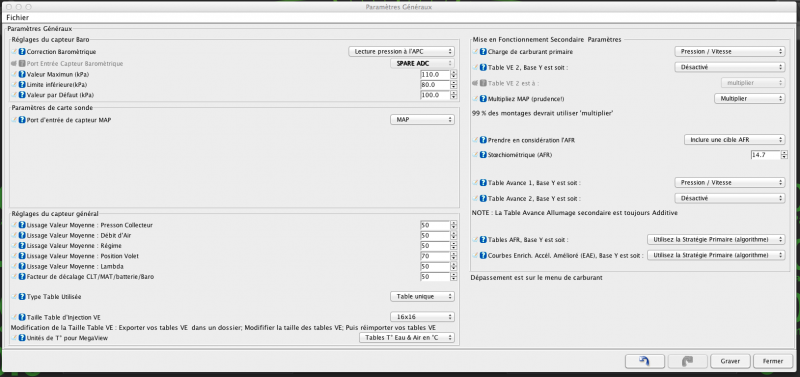The height and width of the screenshot is (377, 800).
Task: Open help for Lissage Presson Collecteur
Action: point(22,225)
